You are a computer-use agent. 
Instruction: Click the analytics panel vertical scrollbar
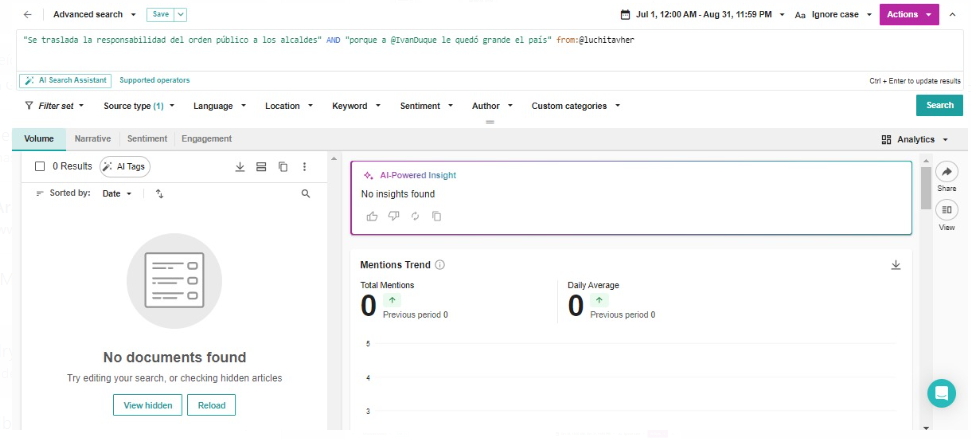(926, 188)
